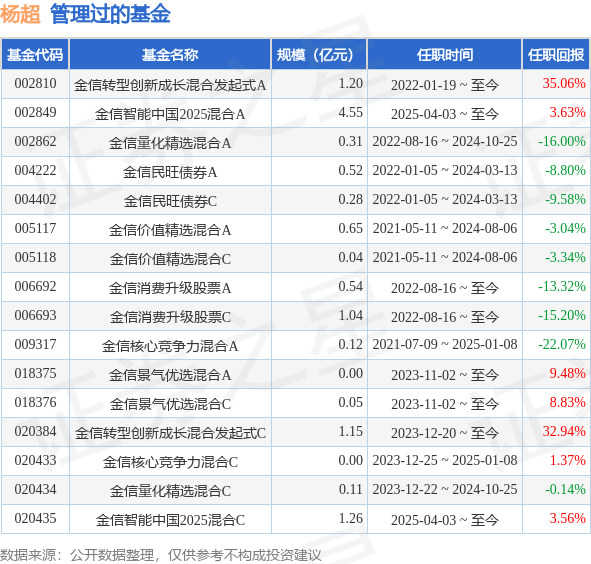Select fund name 金信价值精选混合C
Image resolution: width=591 pixels, height=564 pixels.
[x=170, y=259]
